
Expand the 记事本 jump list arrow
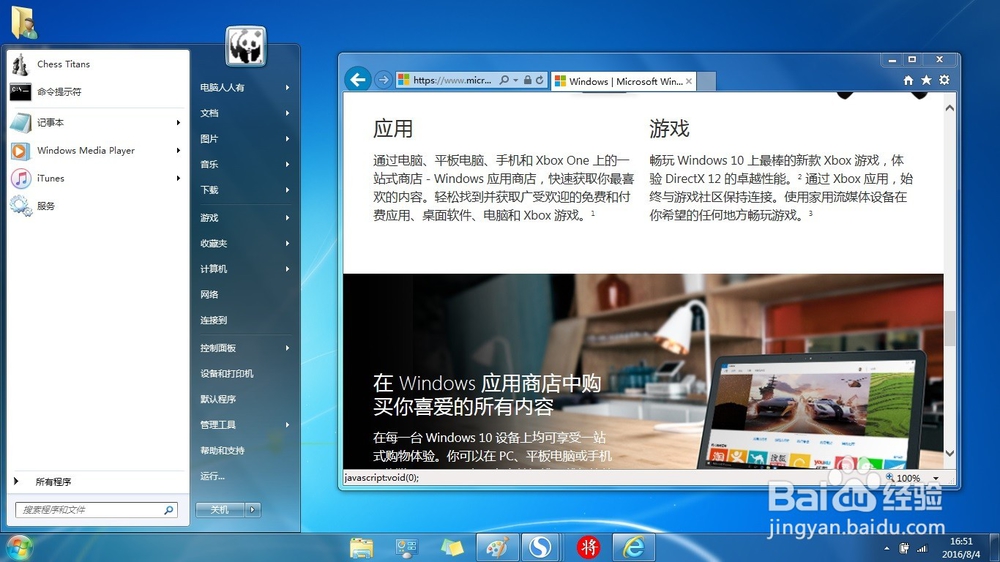(179, 122)
